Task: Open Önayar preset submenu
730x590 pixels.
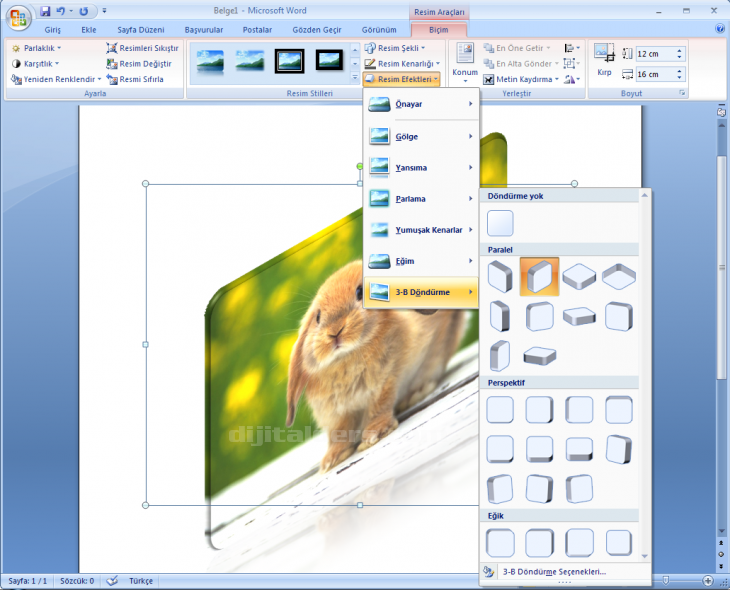Action: tap(421, 104)
